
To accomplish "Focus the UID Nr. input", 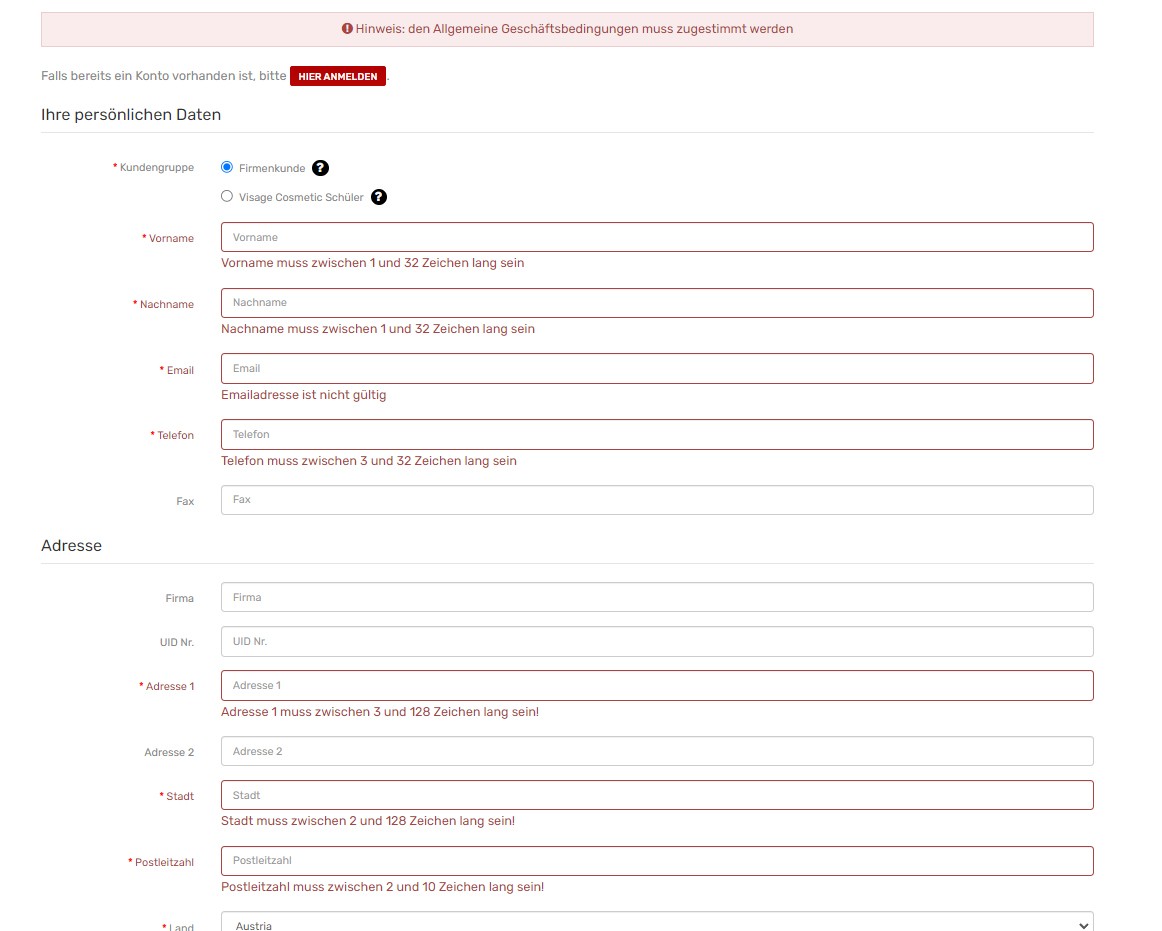I will point(656,641).
